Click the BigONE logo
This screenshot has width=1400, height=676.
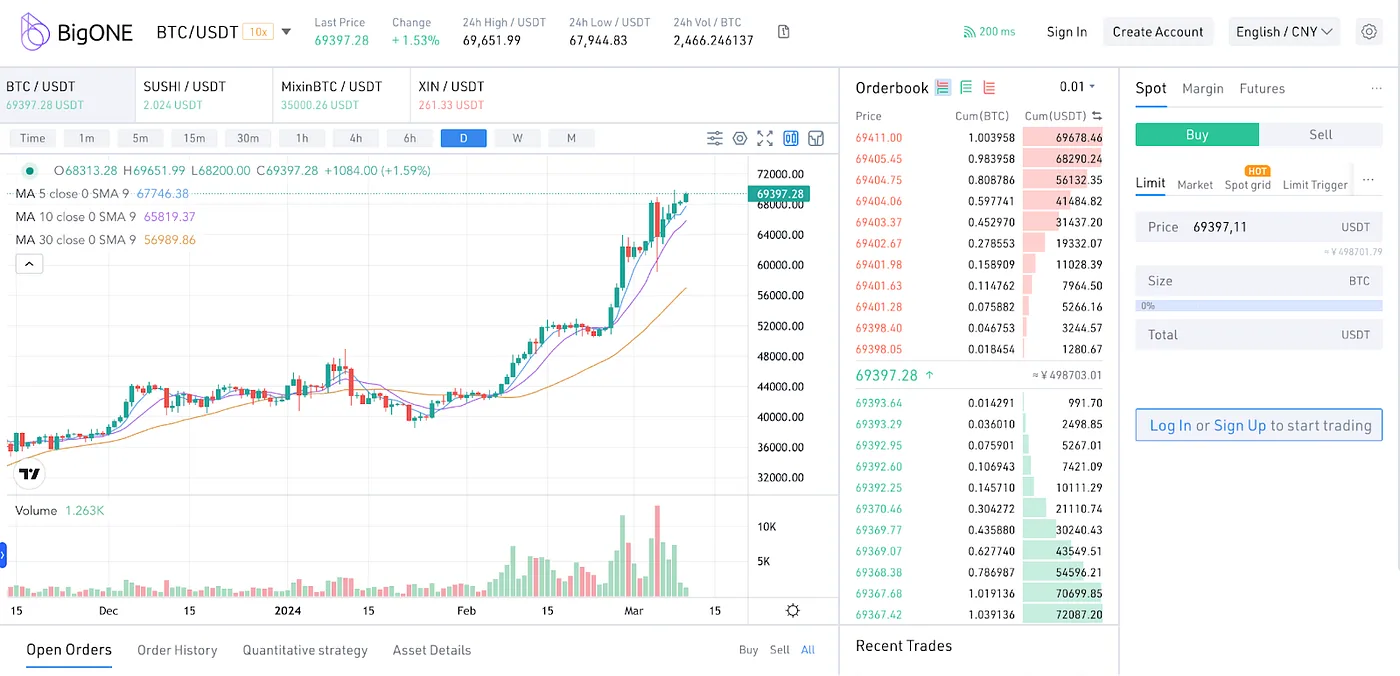coord(77,32)
